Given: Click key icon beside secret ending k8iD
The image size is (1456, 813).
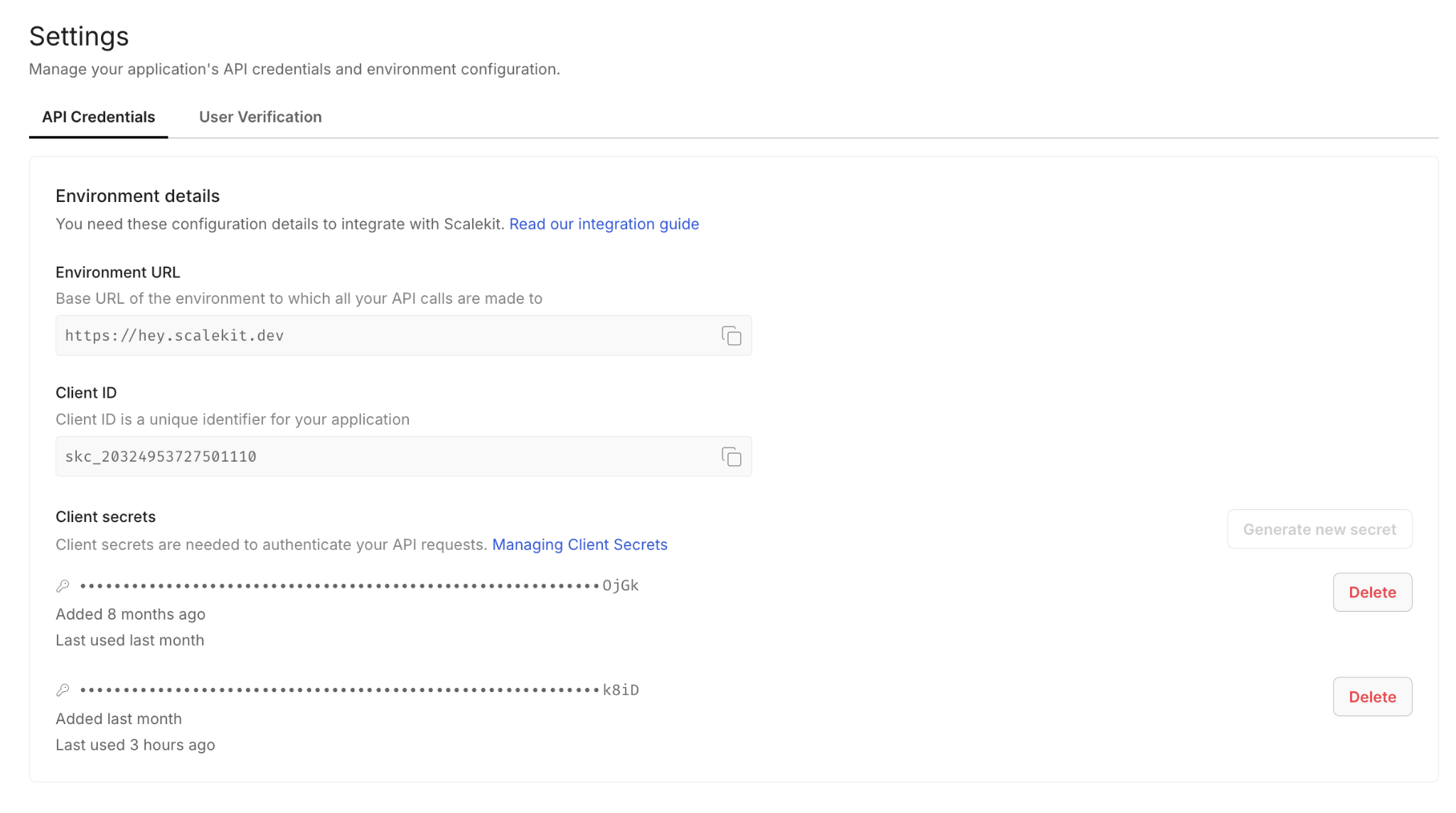Looking at the screenshot, I should coord(63,690).
